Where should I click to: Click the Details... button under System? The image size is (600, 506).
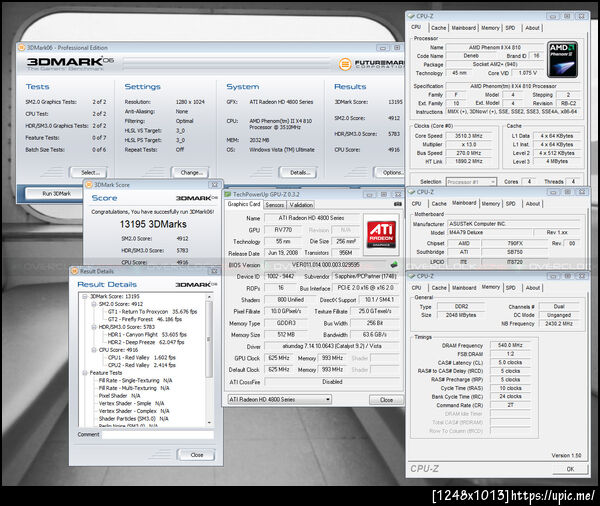point(298,173)
